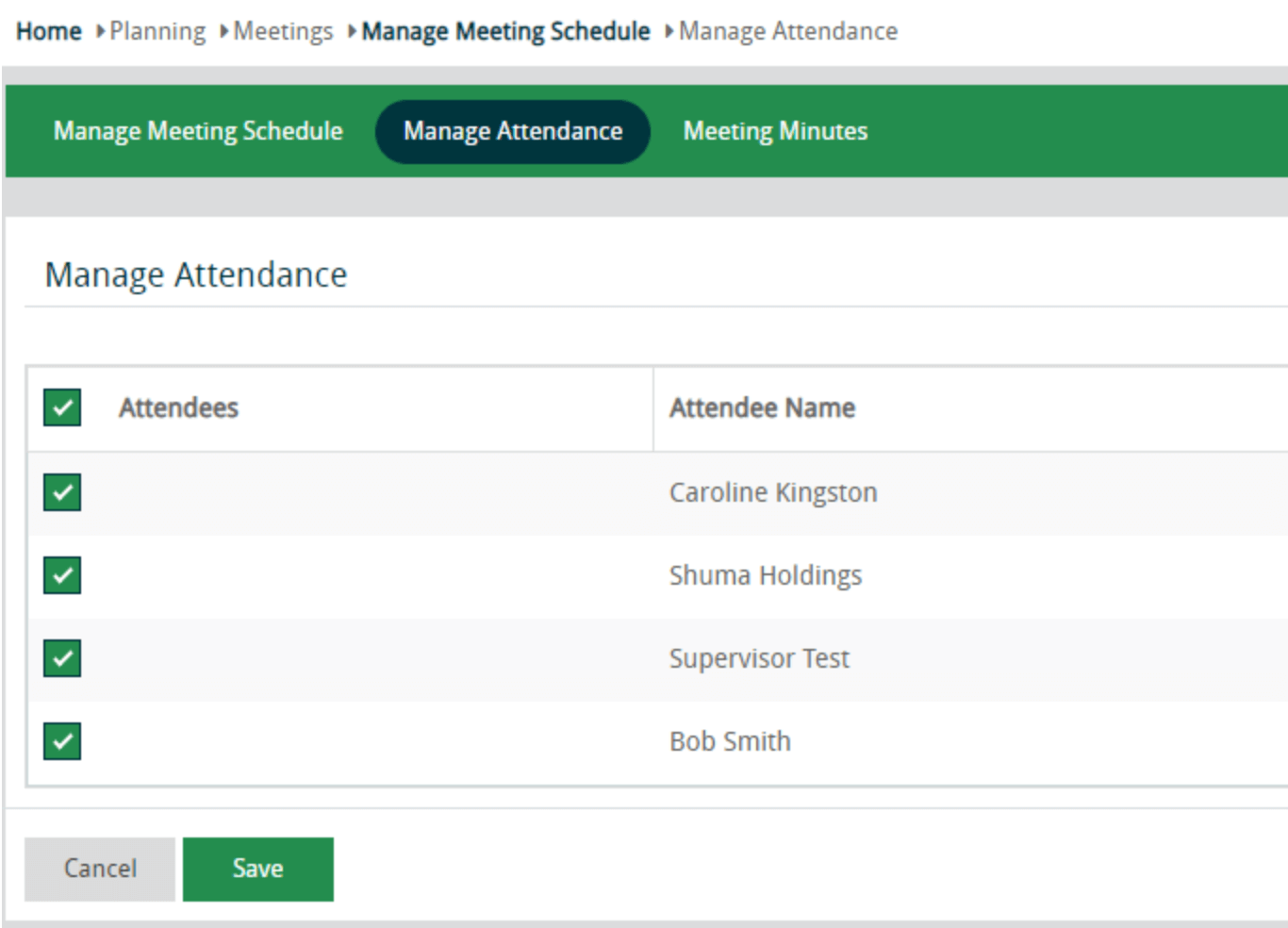Viewport: 1288px width, 928px height.
Task: Click the Attendees column header
Action: (178, 408)
